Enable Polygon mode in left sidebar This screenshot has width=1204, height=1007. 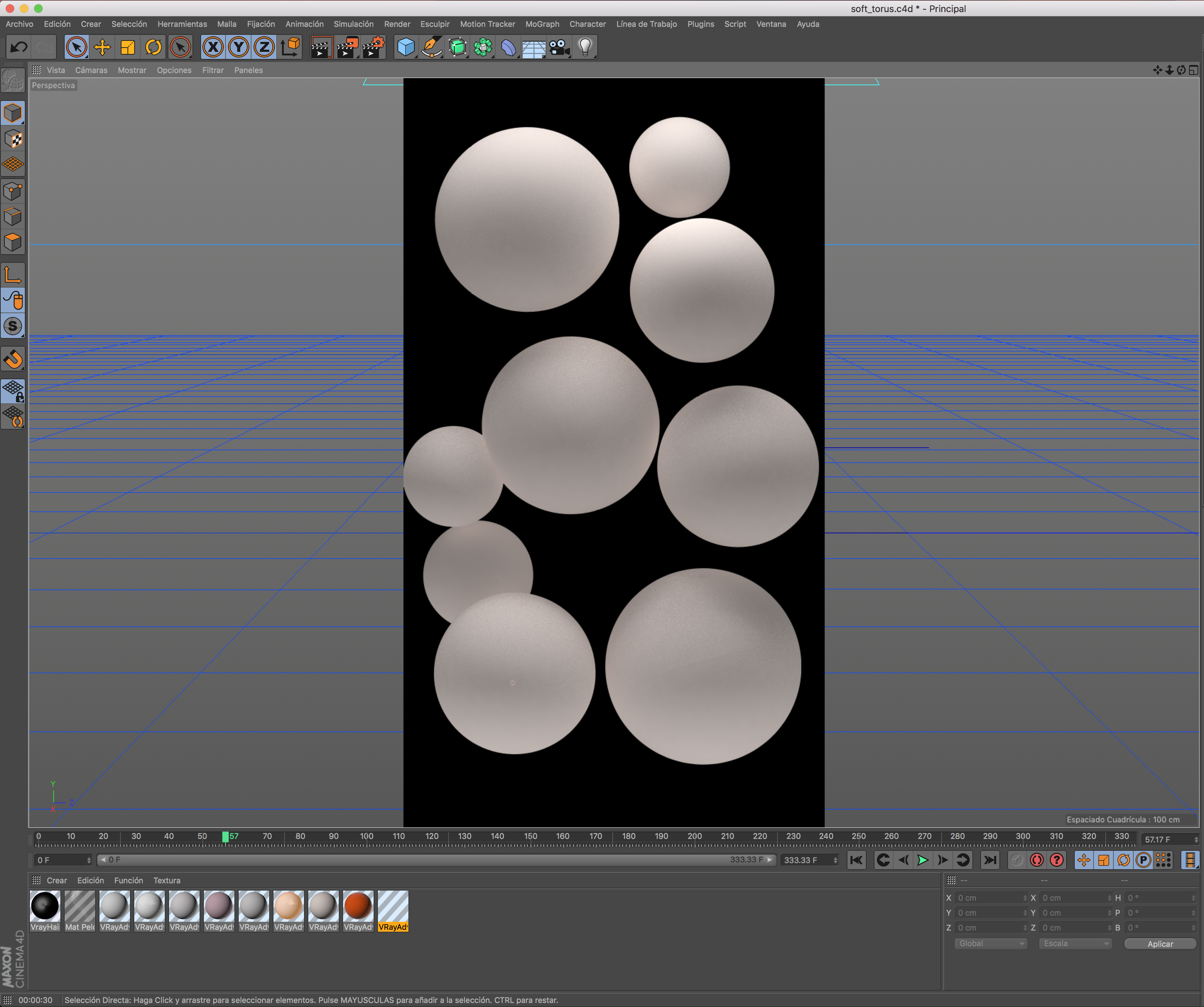pos(13,243)
